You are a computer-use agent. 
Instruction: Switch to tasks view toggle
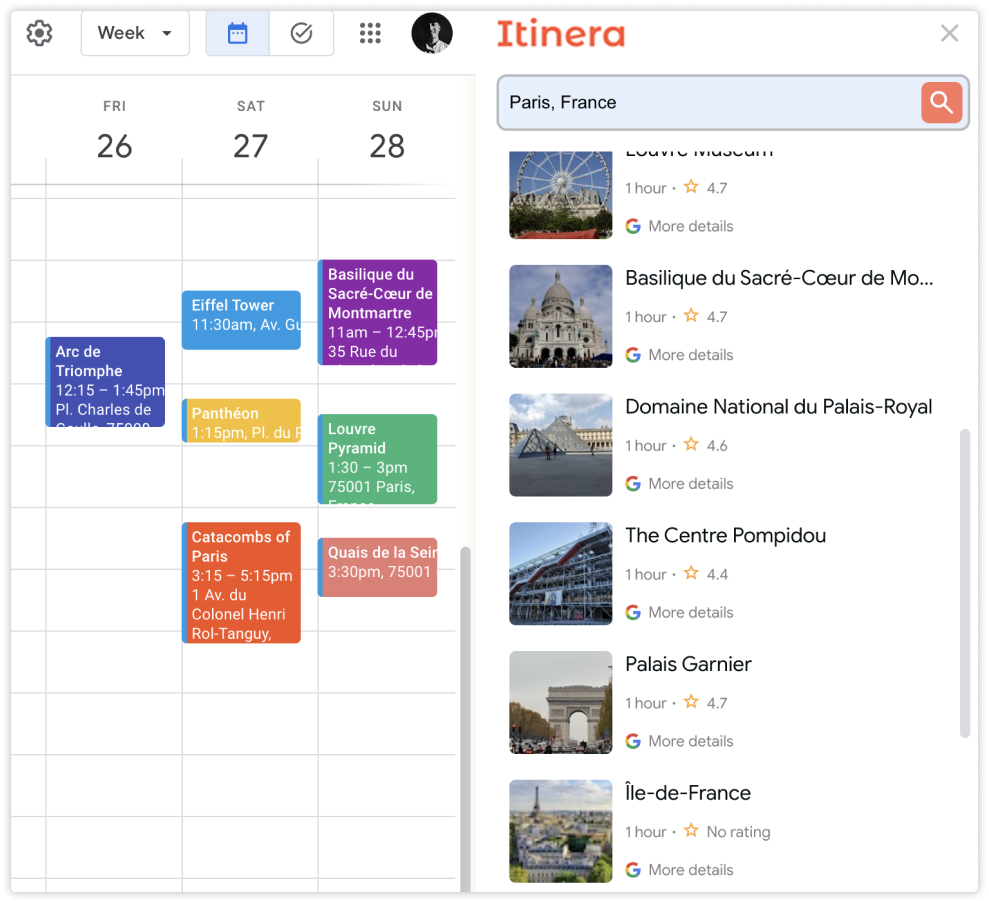(301, 33)
